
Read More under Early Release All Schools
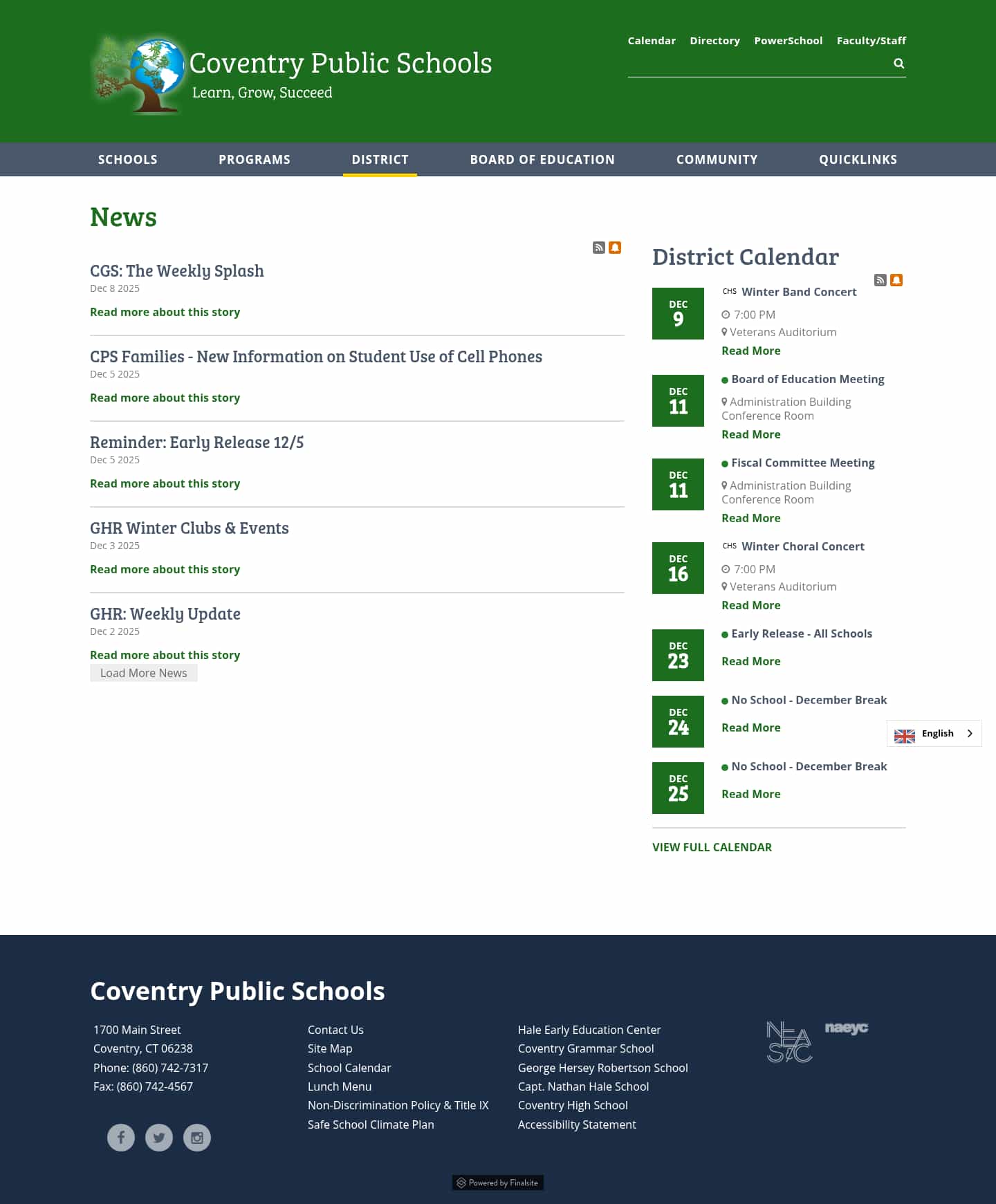point(751,661)
